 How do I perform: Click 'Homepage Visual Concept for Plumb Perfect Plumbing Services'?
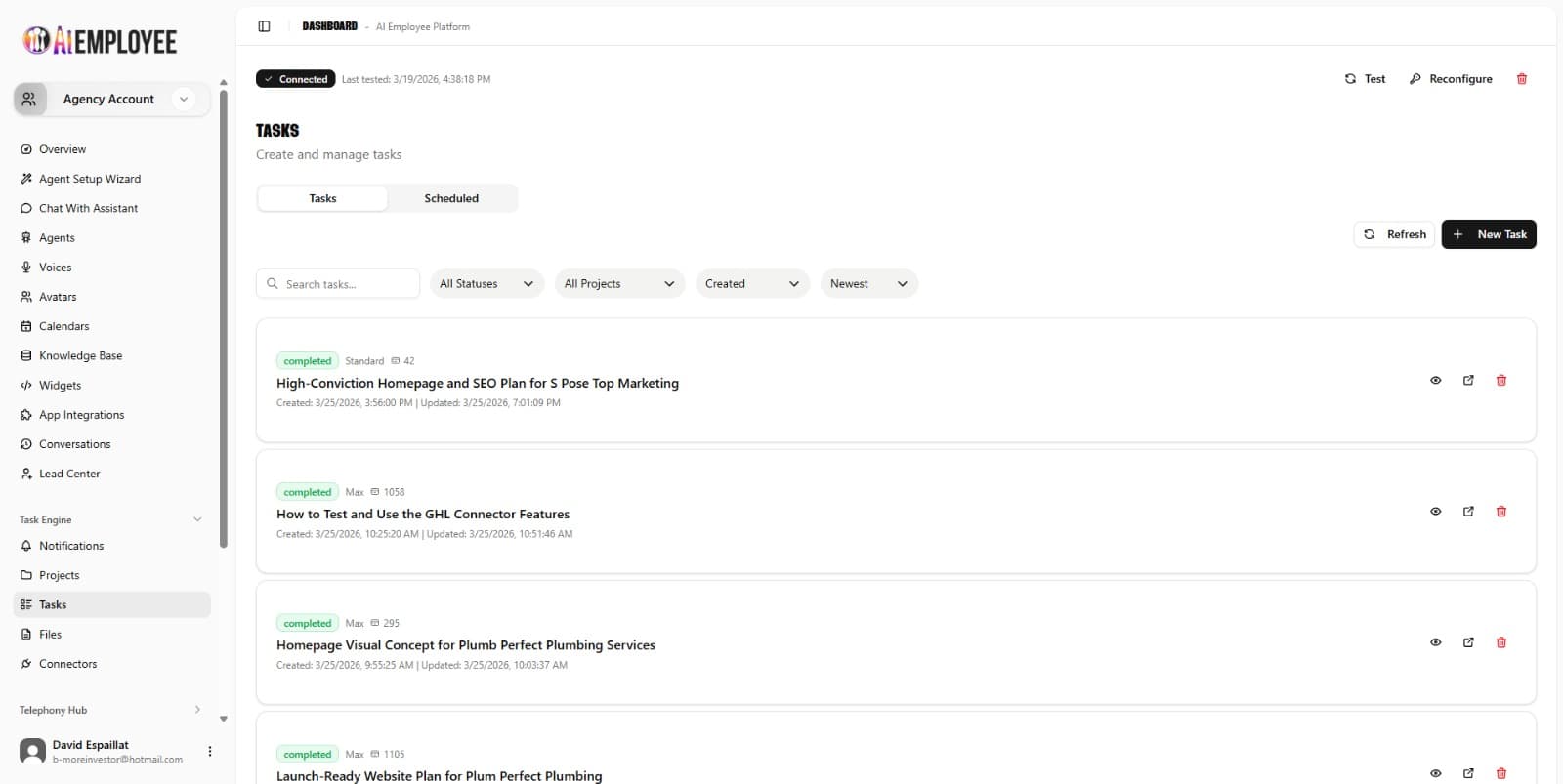click(466, 645)
